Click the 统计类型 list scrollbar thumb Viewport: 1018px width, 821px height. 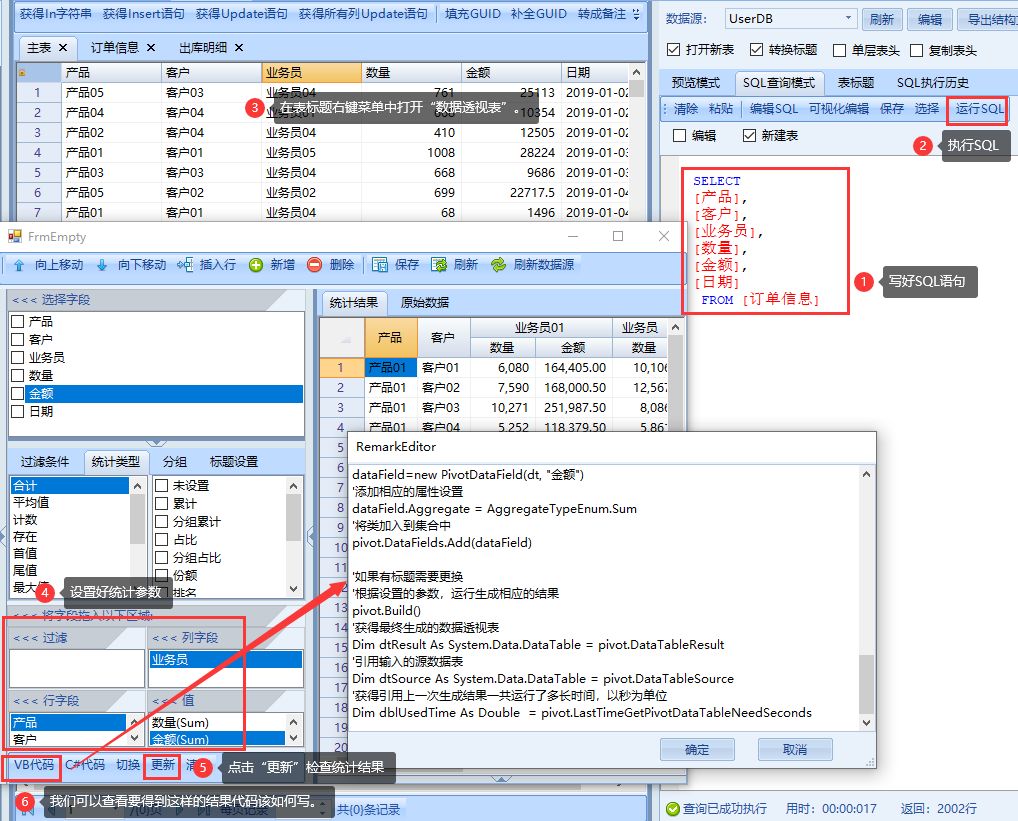click(x=137, y=519)
